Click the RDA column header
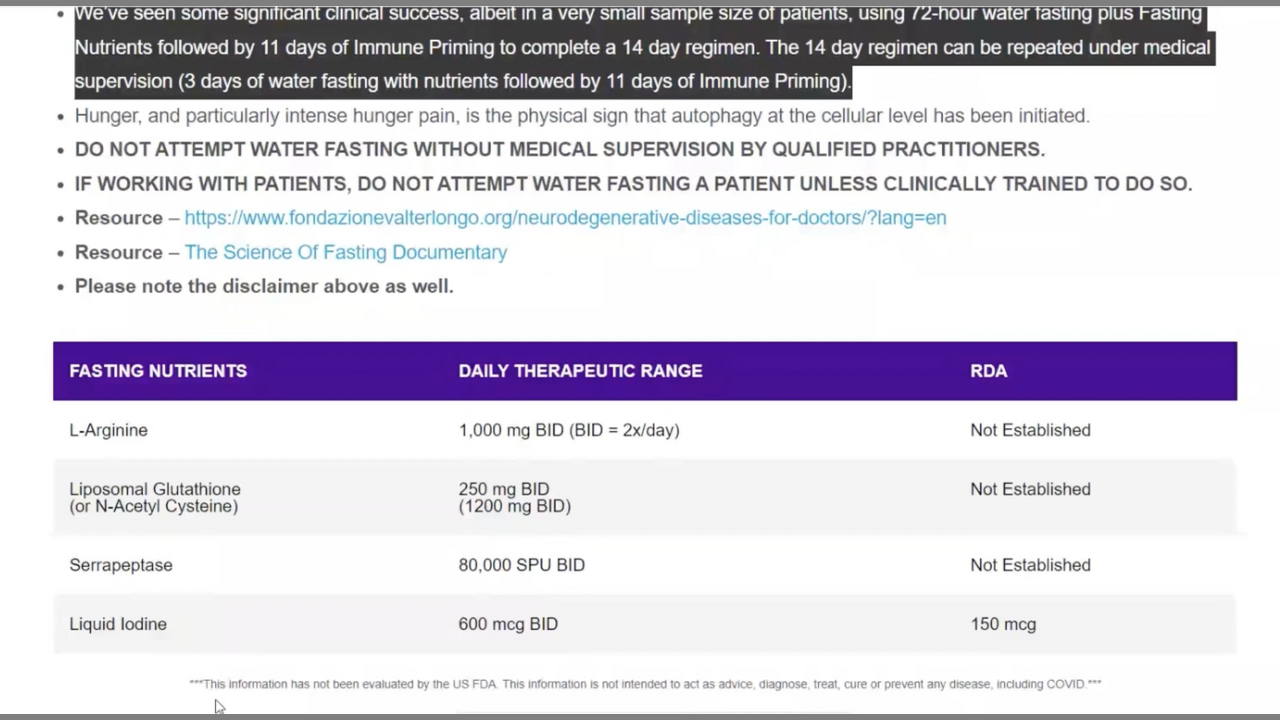 tap(988, 371)
